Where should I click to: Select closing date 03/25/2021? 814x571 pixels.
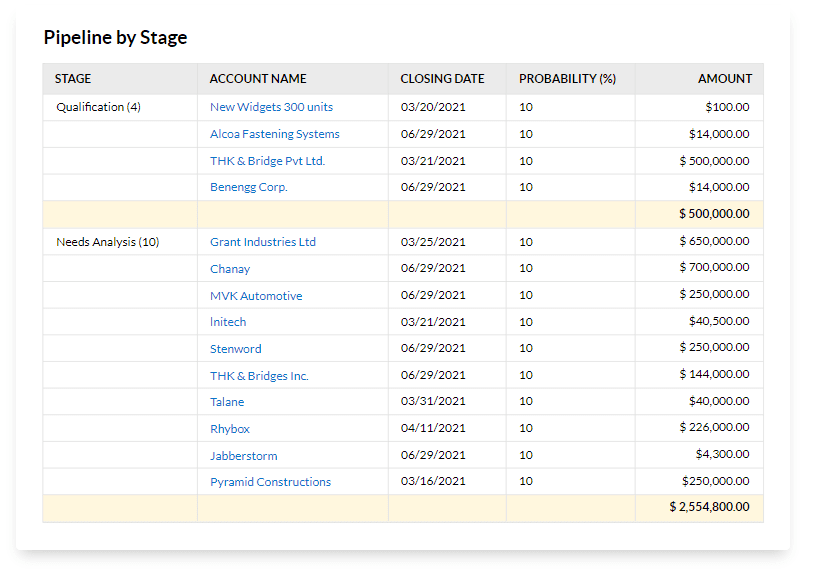[x=433, y=242]
